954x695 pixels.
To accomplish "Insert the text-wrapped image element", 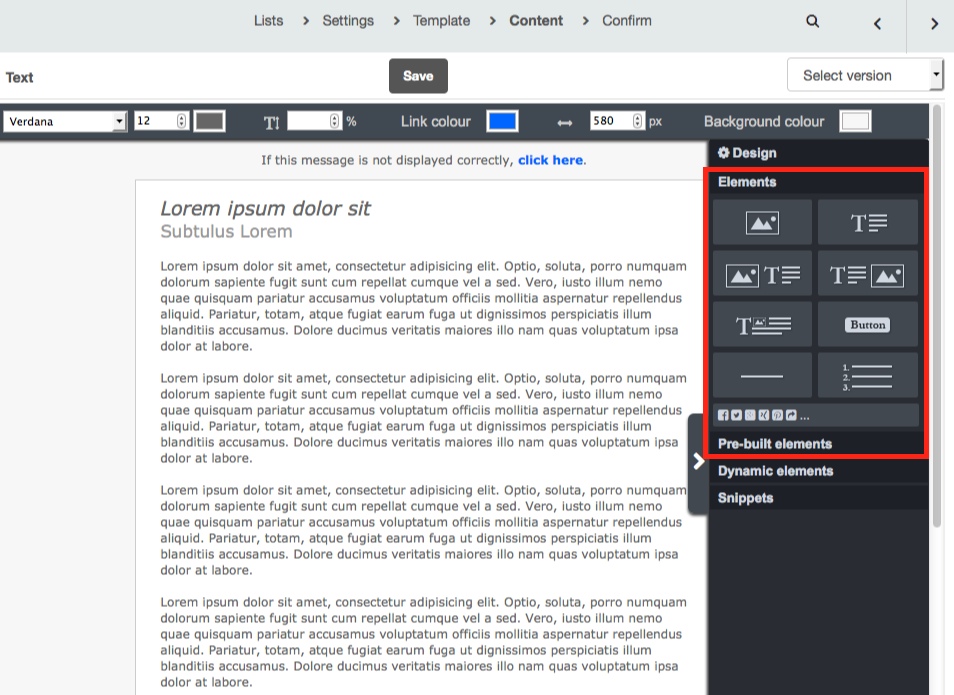I will click(x=762, y=325).
